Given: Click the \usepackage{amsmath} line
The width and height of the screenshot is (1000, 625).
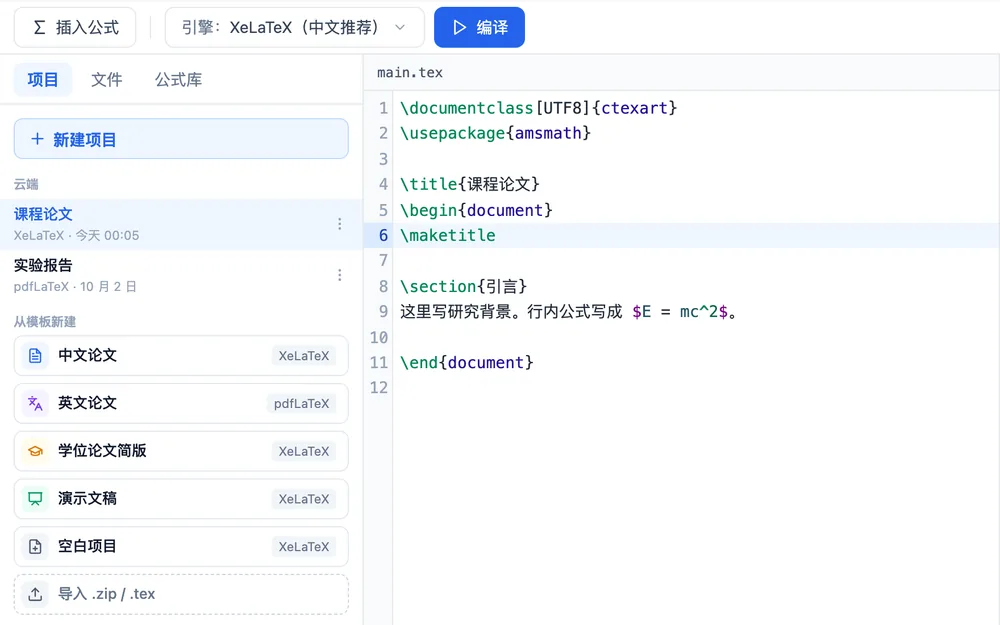Looking at the screenshot, I should pyautogui.click(x=495, y=133).
